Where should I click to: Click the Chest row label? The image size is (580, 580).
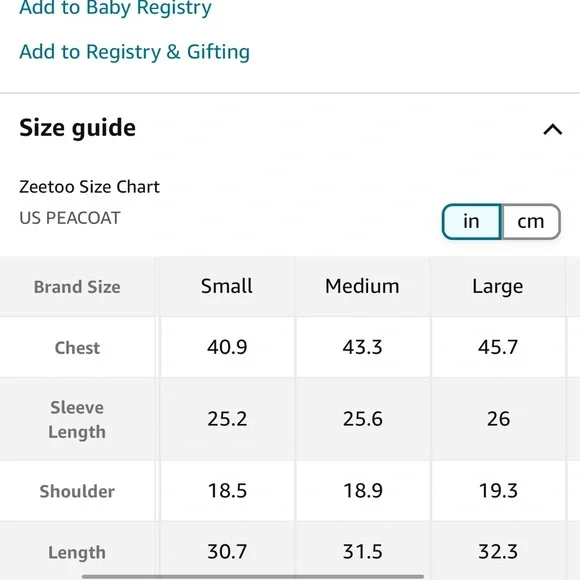[x=77, y=348]
